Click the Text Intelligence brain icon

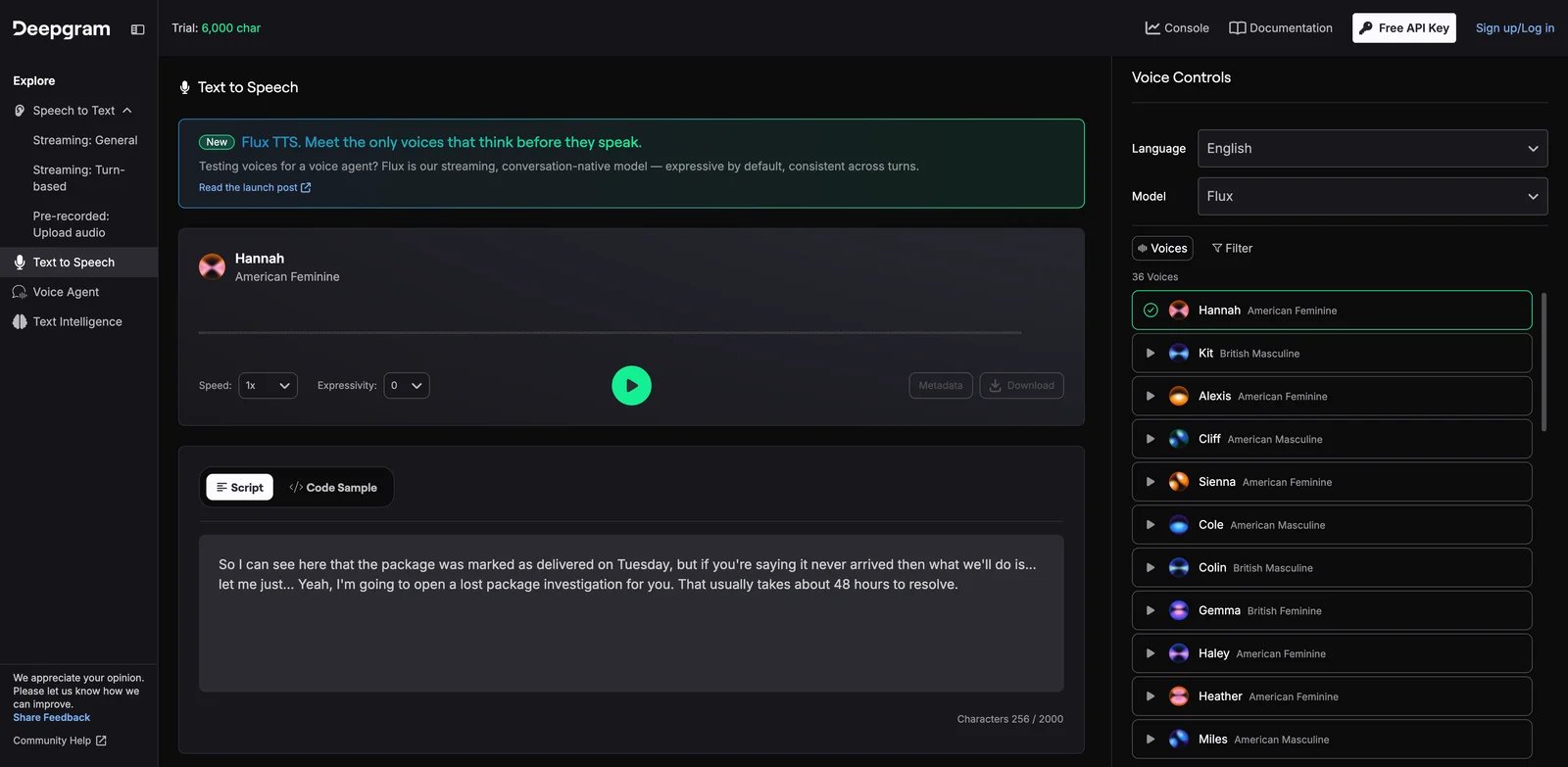tap(20, 321)
